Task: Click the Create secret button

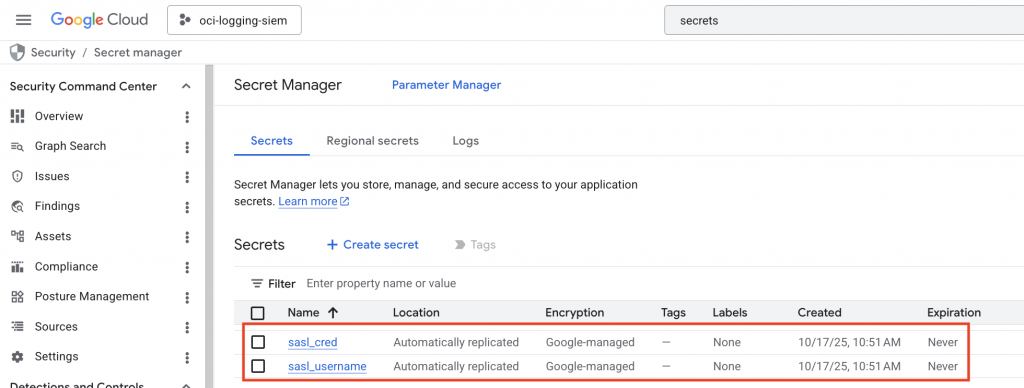Action: click(372, 244)
